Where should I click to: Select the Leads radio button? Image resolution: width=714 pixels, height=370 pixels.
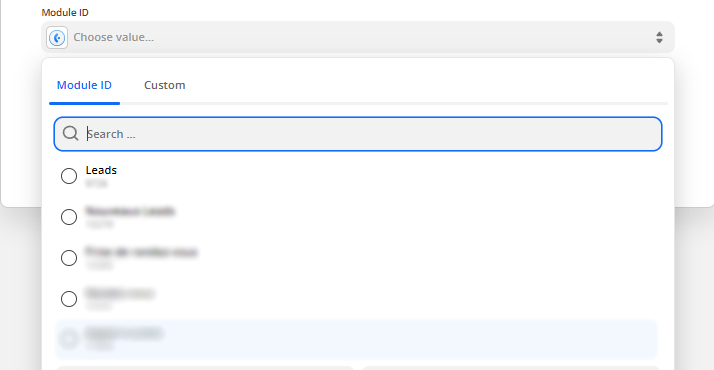[69, 176]
